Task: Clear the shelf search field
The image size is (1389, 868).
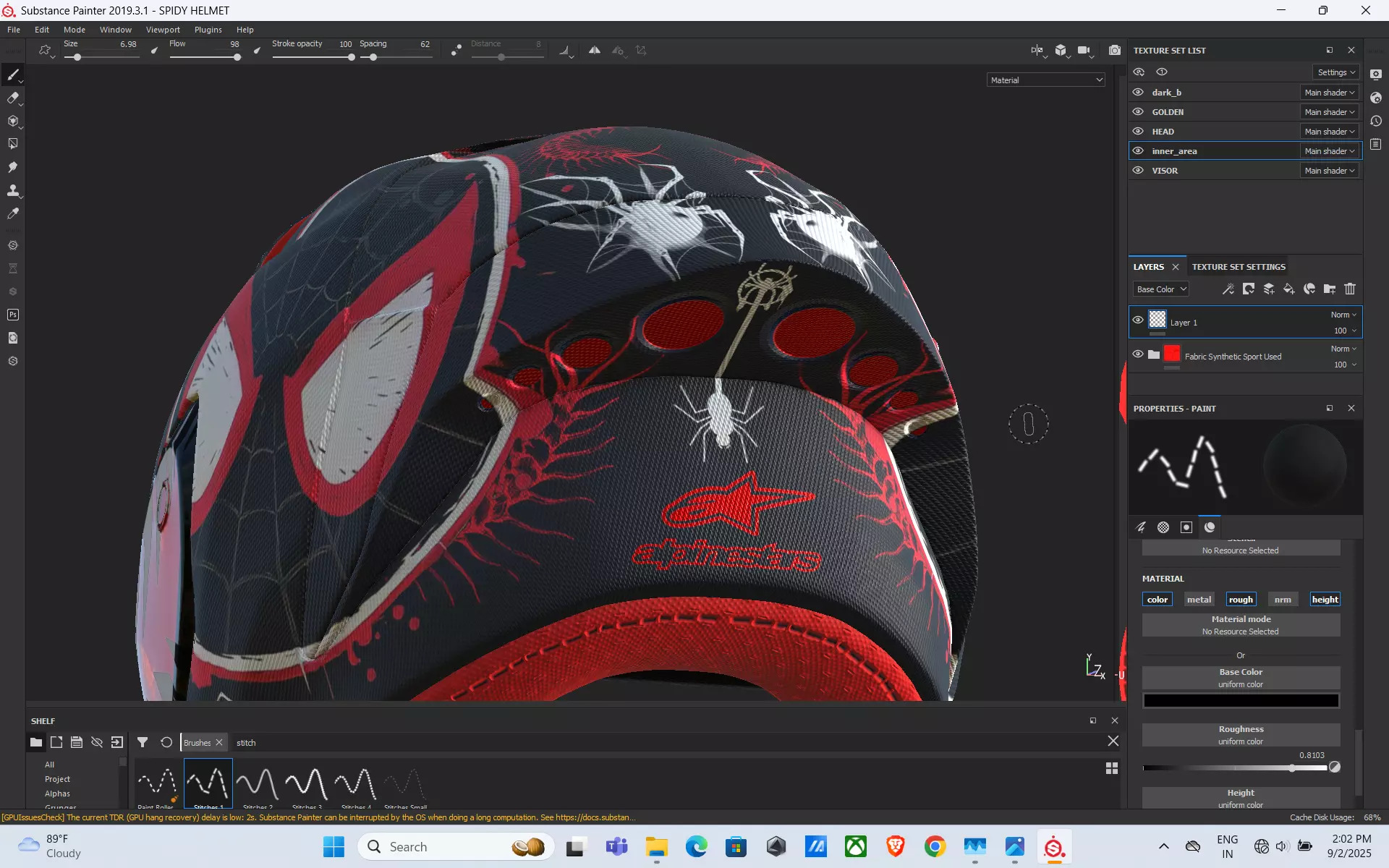Action: (x=1113, y=741)
